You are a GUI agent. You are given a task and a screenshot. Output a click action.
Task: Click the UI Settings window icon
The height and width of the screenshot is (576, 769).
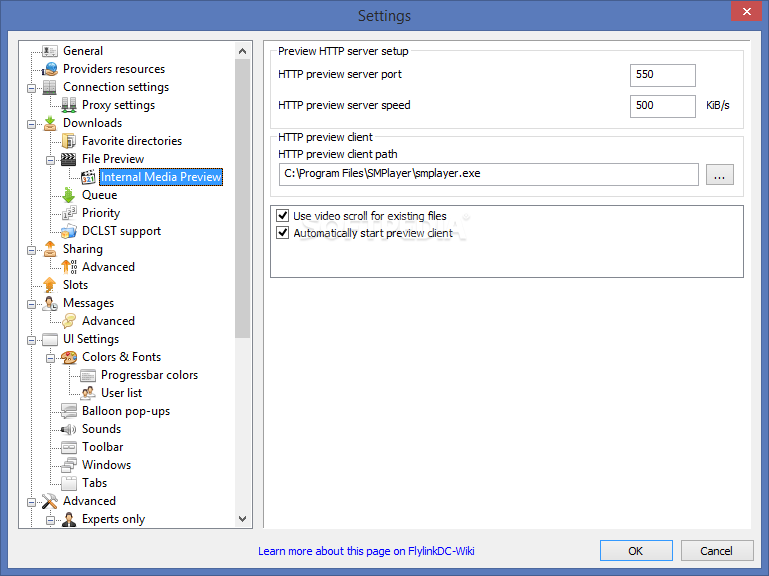coord(50,339)
